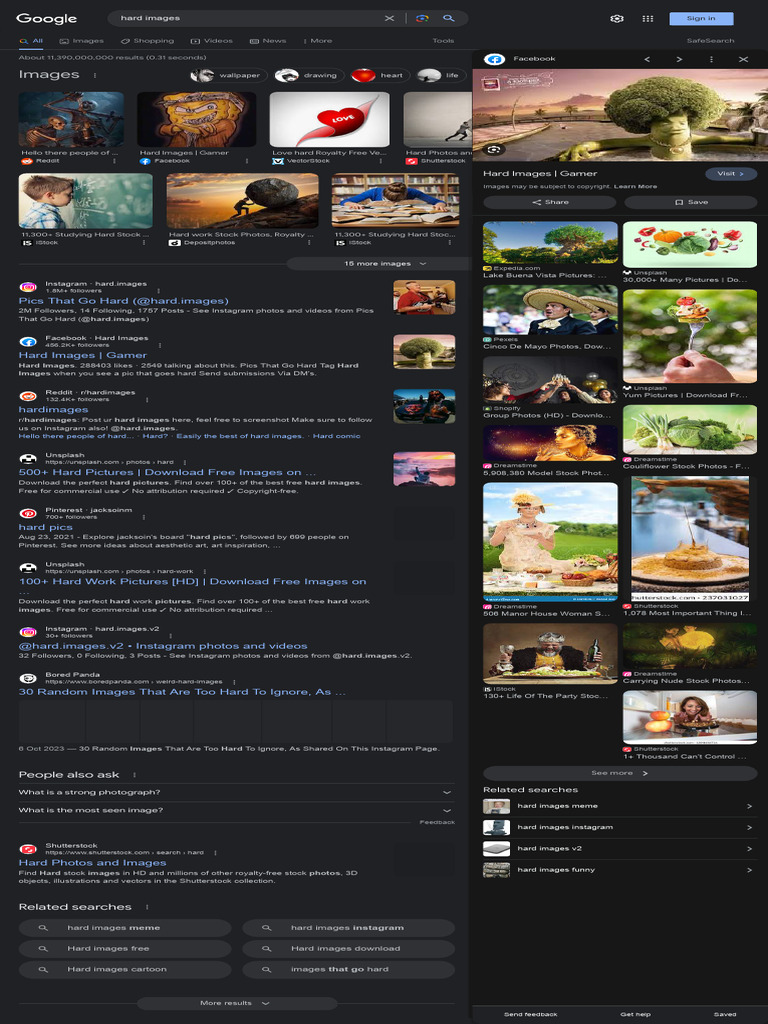Save the previewed image

(x=691, y=202)
